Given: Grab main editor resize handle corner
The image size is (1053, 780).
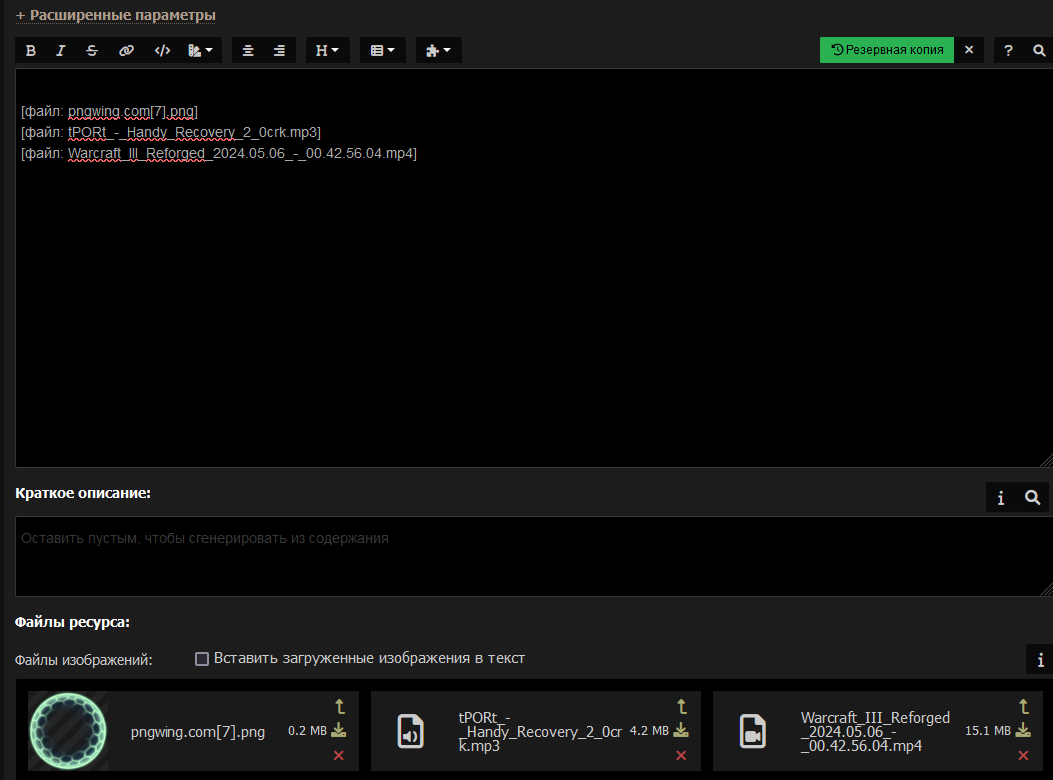Looking at the screenshot, I should coord(1046,460).
